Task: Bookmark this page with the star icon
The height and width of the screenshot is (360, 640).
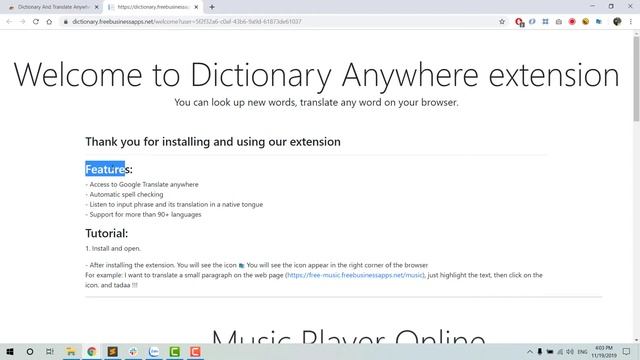Action: [502, 22]
